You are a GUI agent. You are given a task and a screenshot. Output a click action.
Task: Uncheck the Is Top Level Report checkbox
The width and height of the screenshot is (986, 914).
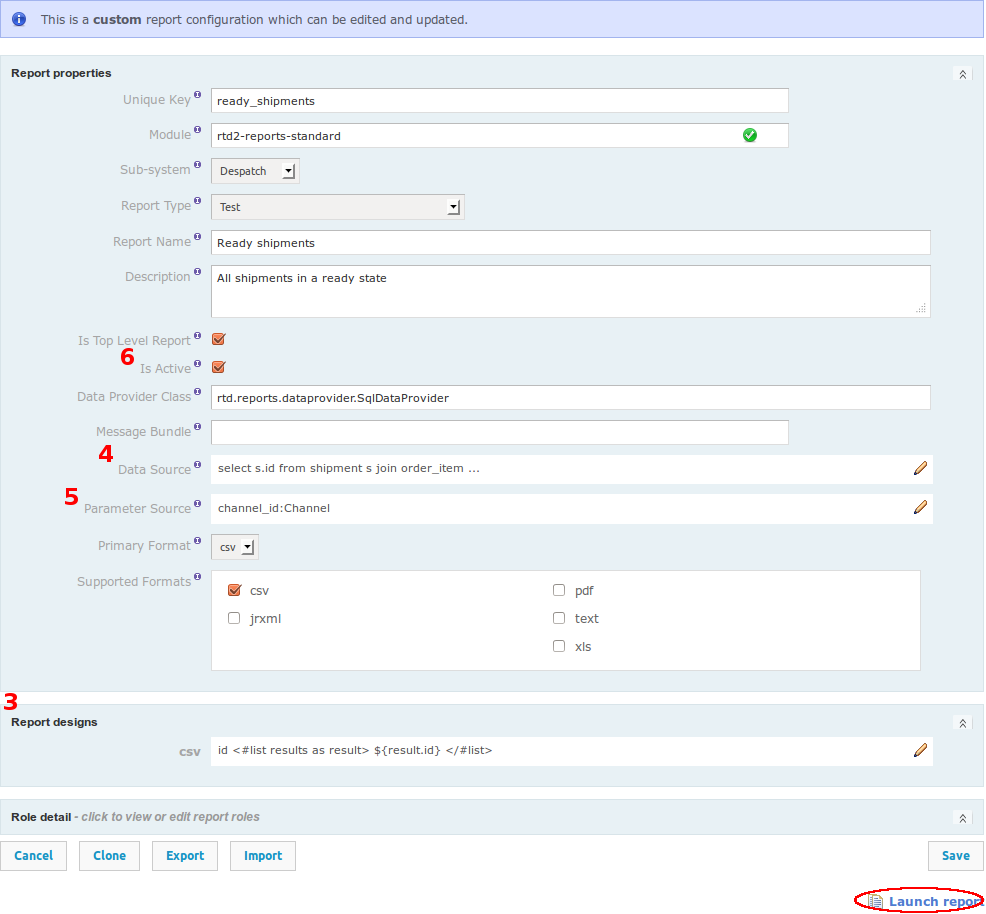coord(218,339)
